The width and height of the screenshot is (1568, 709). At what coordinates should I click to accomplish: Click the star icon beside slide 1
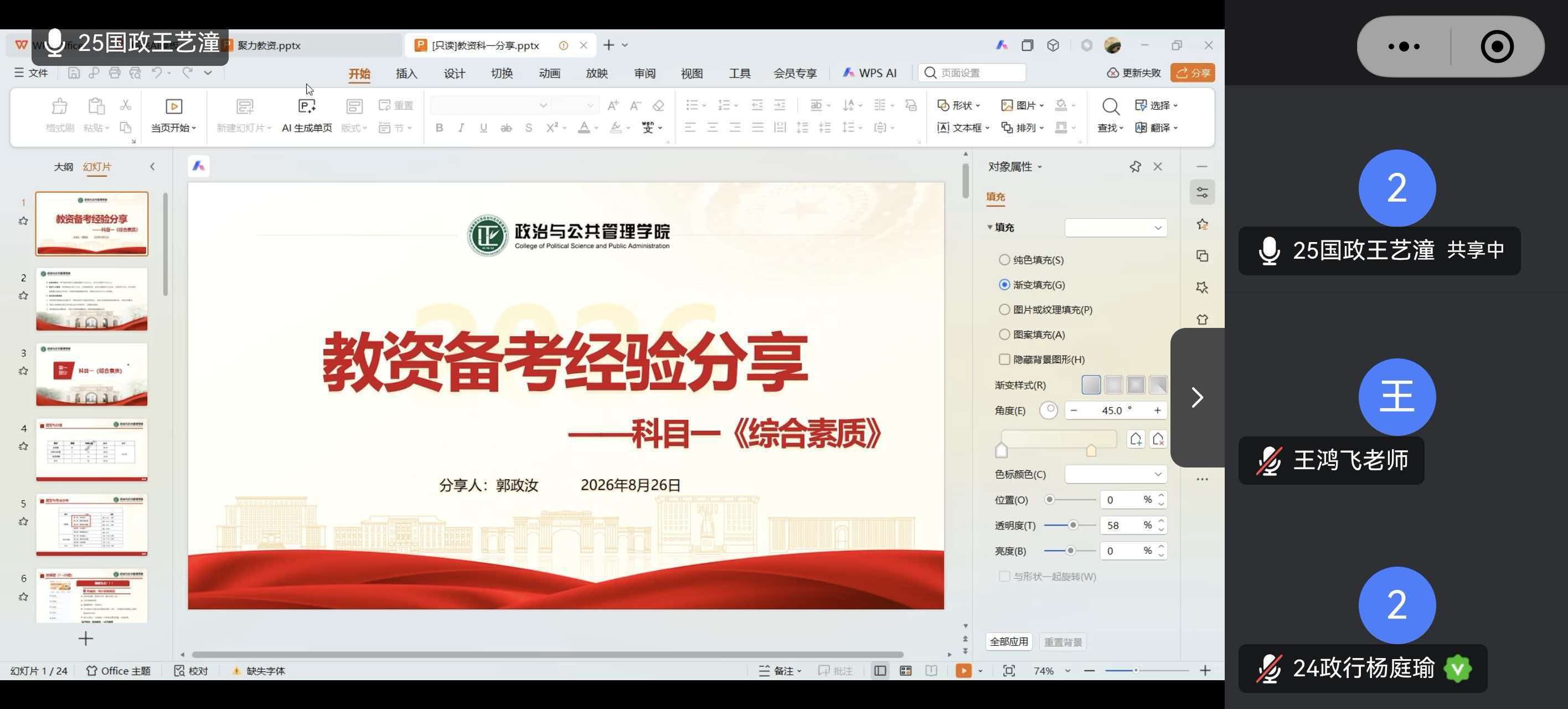pyautogui.click(x=23, y=220)
